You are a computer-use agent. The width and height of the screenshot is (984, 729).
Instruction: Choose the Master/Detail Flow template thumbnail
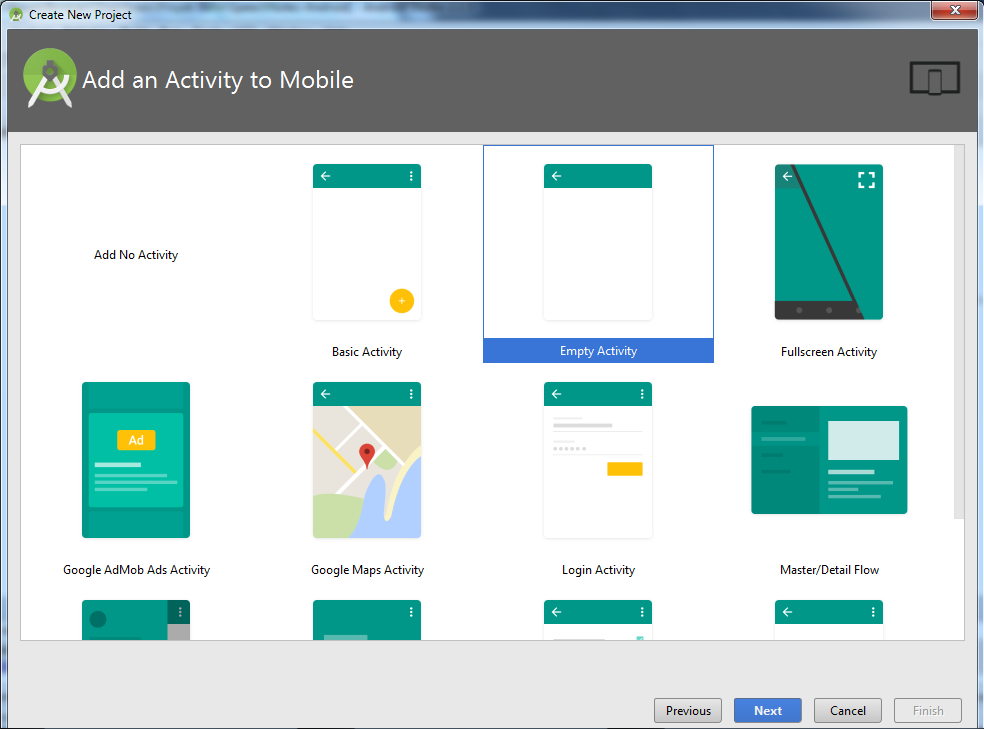pyautogui.click(x=829, y=460)
